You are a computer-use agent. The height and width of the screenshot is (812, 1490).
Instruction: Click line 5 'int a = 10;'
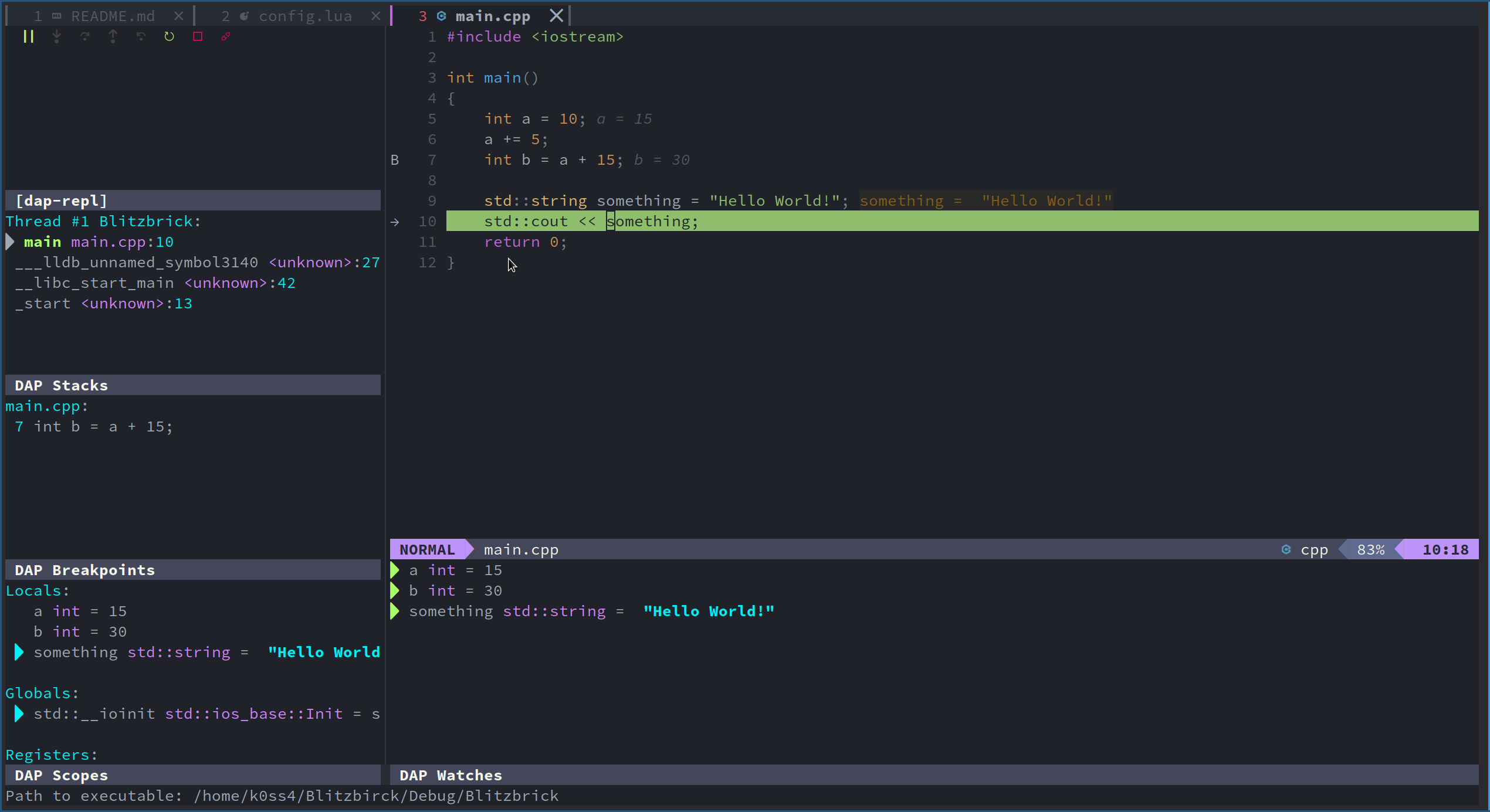coord(535,118)
